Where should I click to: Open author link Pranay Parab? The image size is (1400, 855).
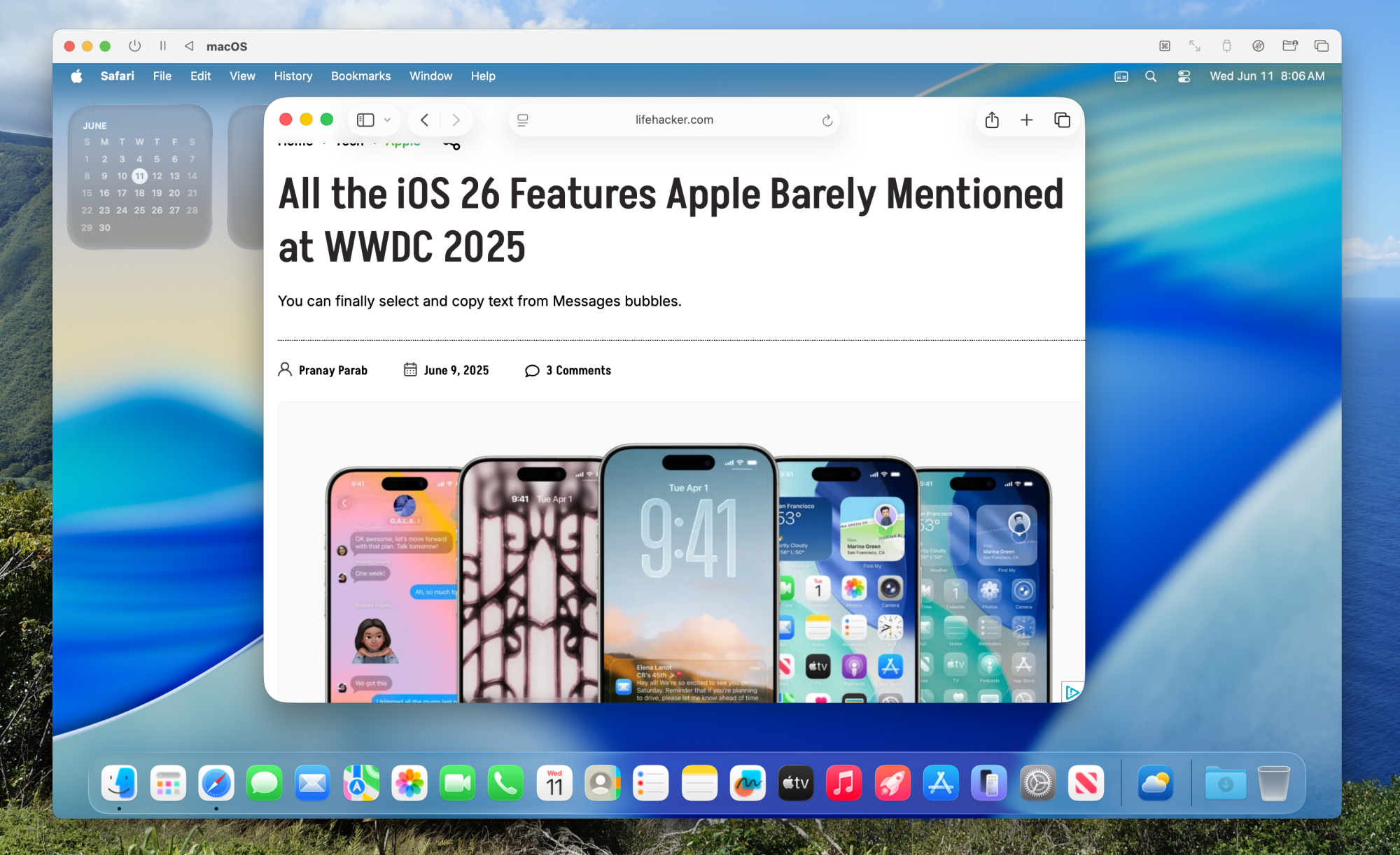click(x=332, y=370)
